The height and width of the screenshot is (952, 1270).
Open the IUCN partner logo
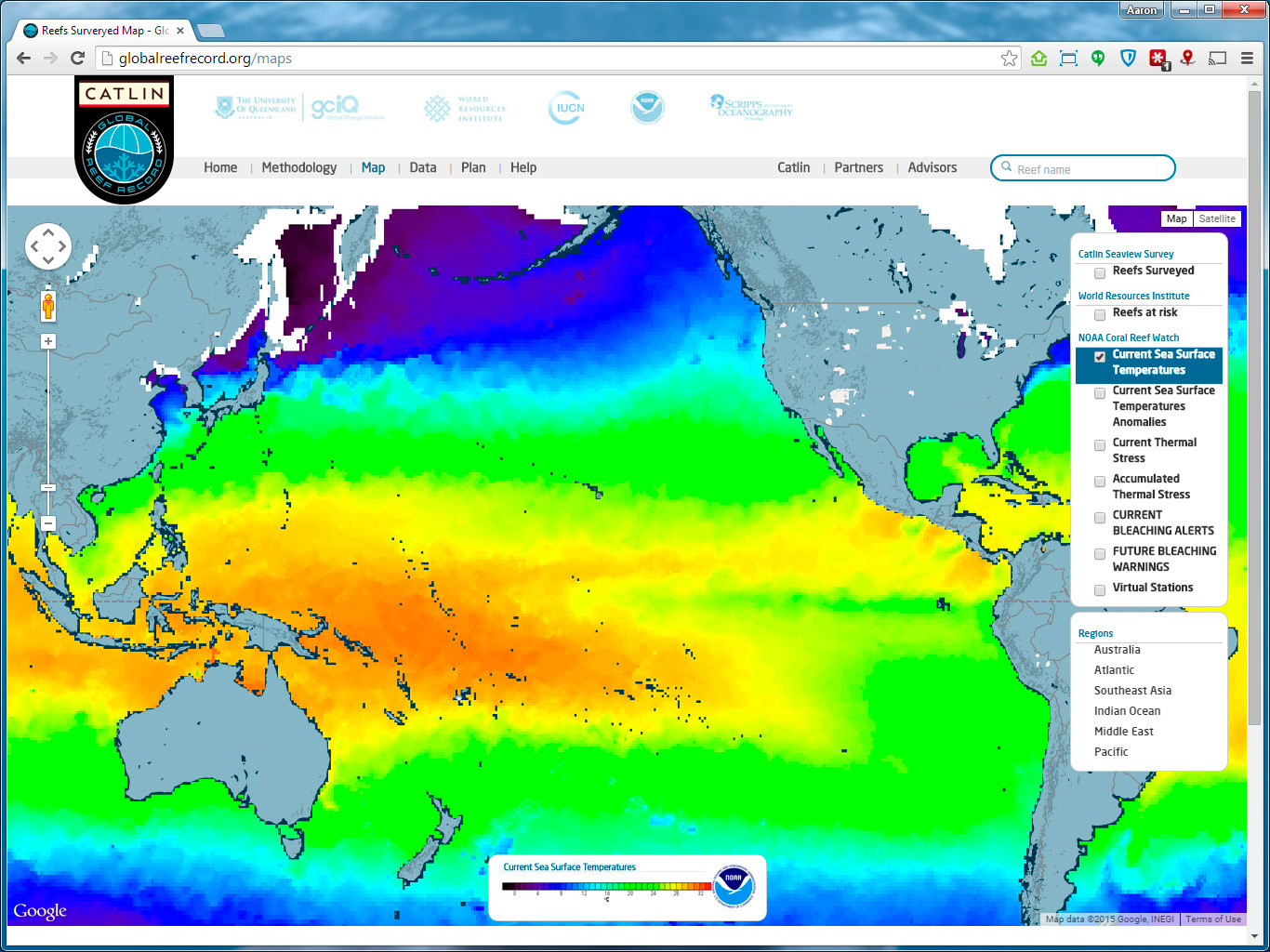click(566, 108)
